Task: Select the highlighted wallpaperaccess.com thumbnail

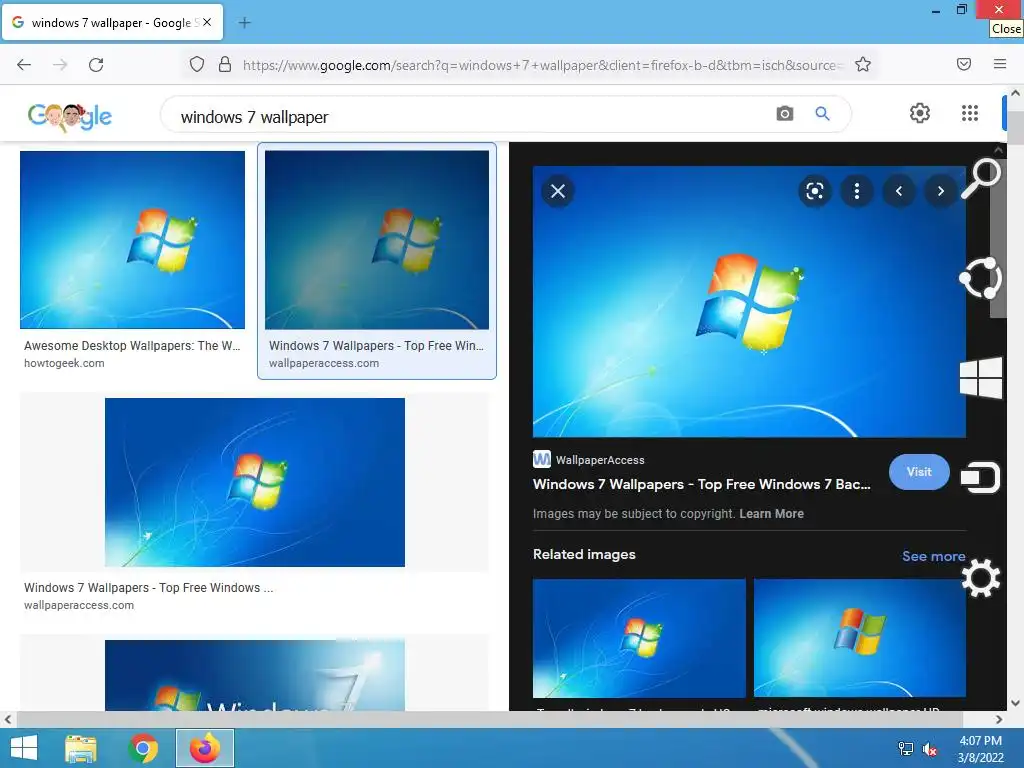Action: tap(377, 240)
